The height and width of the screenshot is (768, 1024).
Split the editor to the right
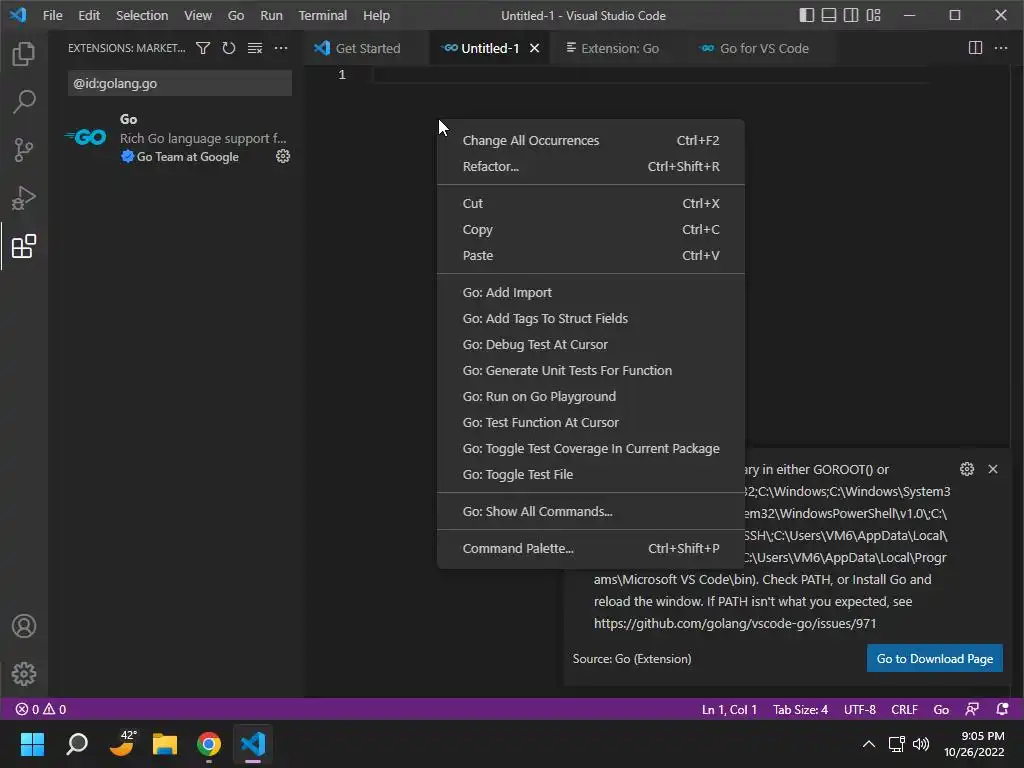click(x=975, y=48)
